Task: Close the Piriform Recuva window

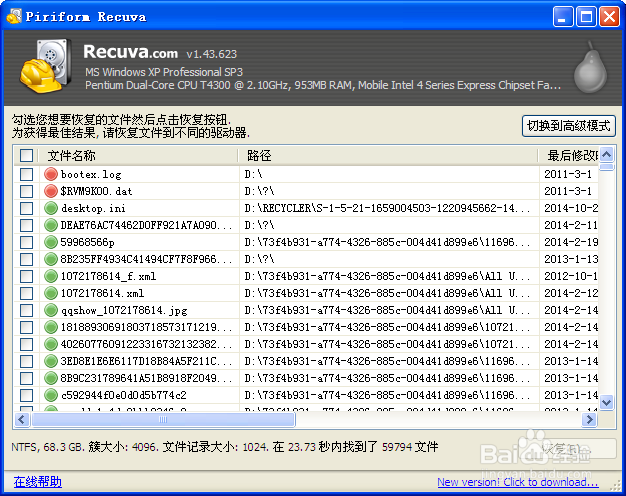Action: click(x=609, y=17)
